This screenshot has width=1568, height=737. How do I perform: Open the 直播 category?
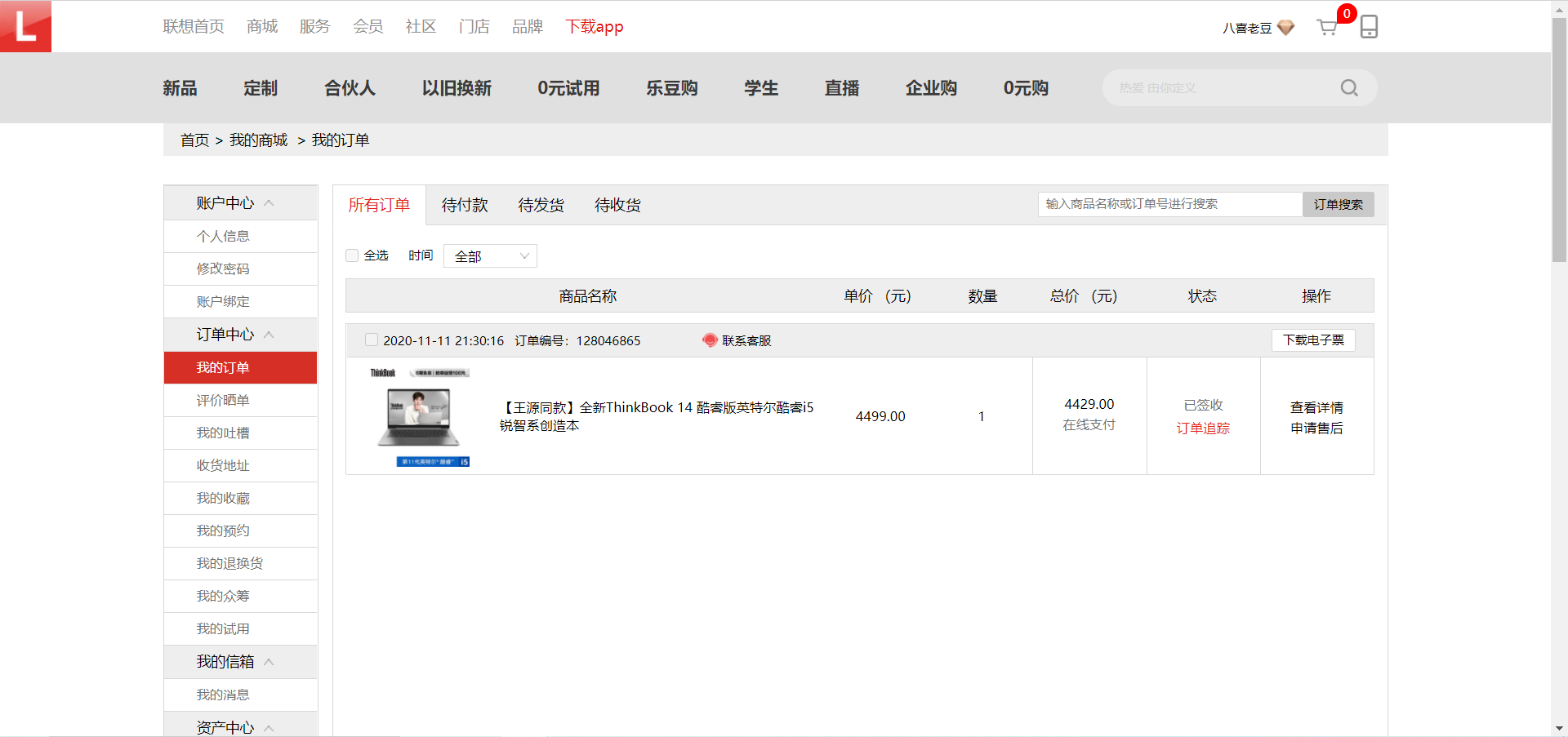coord(842,88)
